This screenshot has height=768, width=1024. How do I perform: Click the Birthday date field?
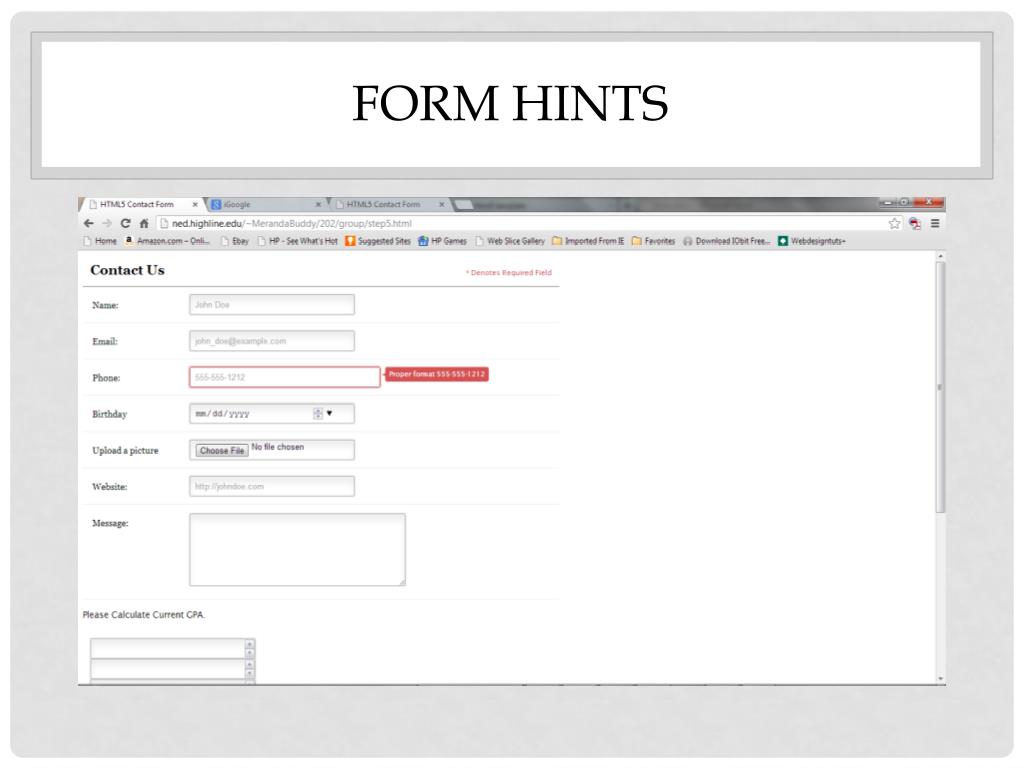(272, 413)
